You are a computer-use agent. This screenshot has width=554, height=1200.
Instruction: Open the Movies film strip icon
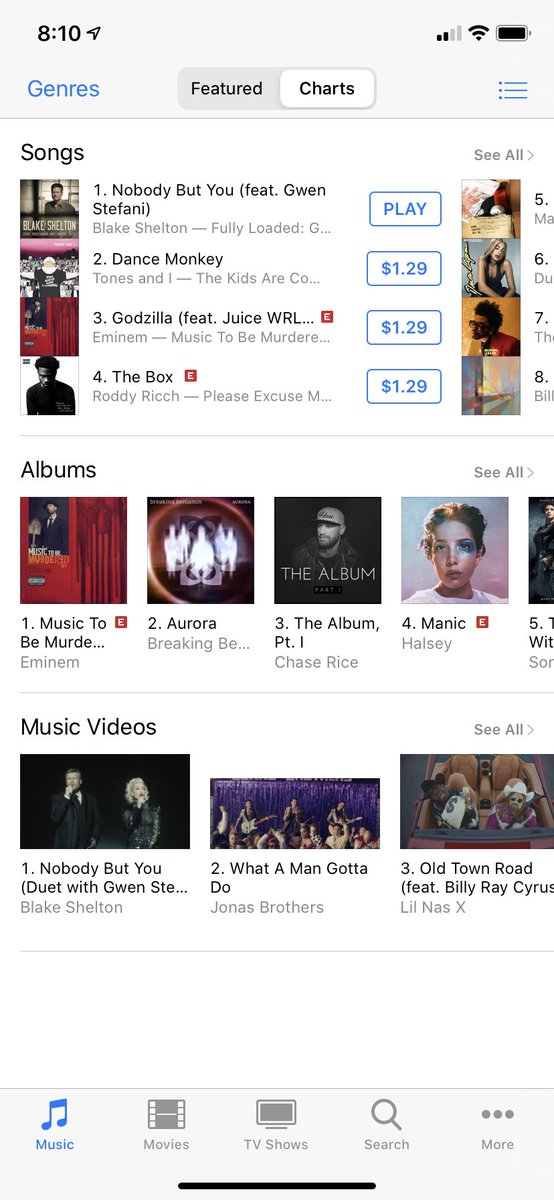(166, 1114)
